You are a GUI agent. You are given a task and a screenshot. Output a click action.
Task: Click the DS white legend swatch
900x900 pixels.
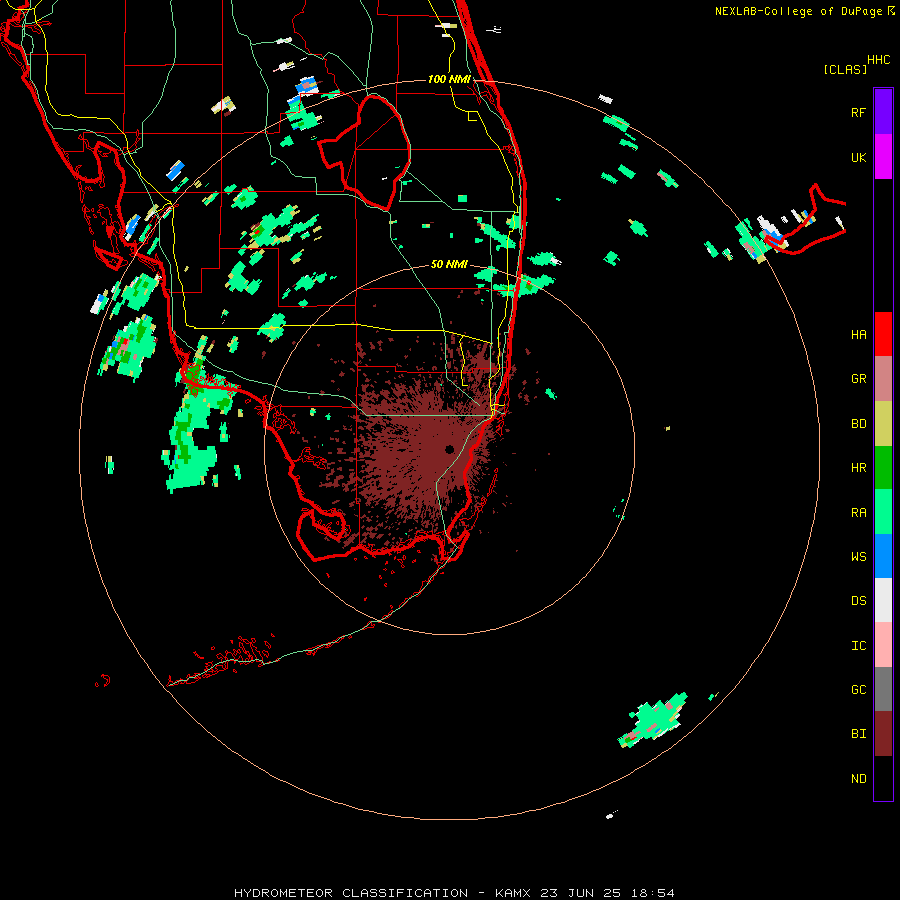coord(883,600)
